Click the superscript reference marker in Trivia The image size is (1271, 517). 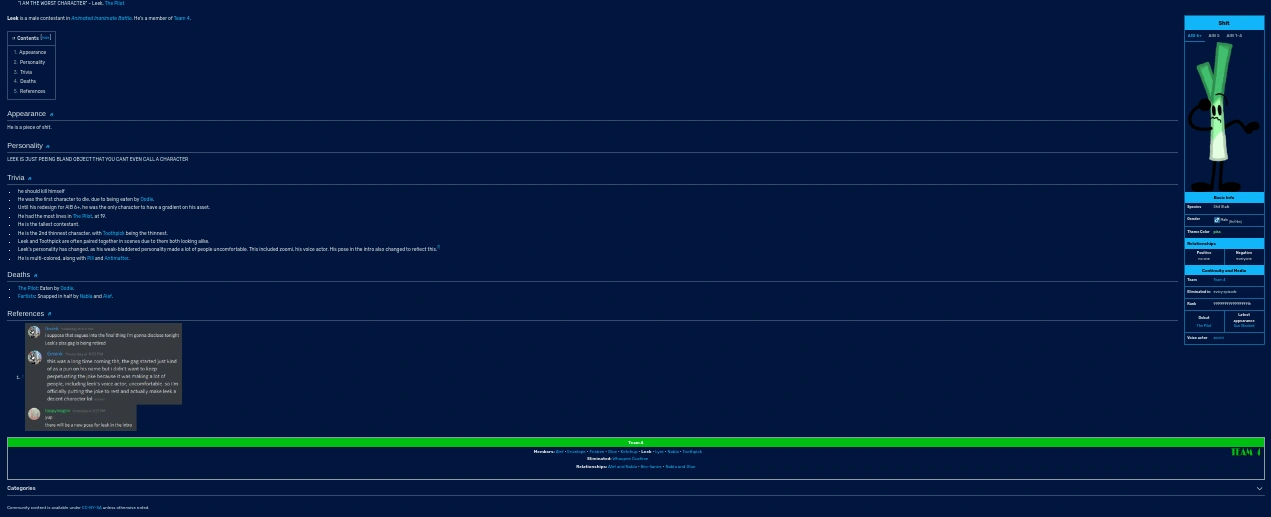pos(438,247)
